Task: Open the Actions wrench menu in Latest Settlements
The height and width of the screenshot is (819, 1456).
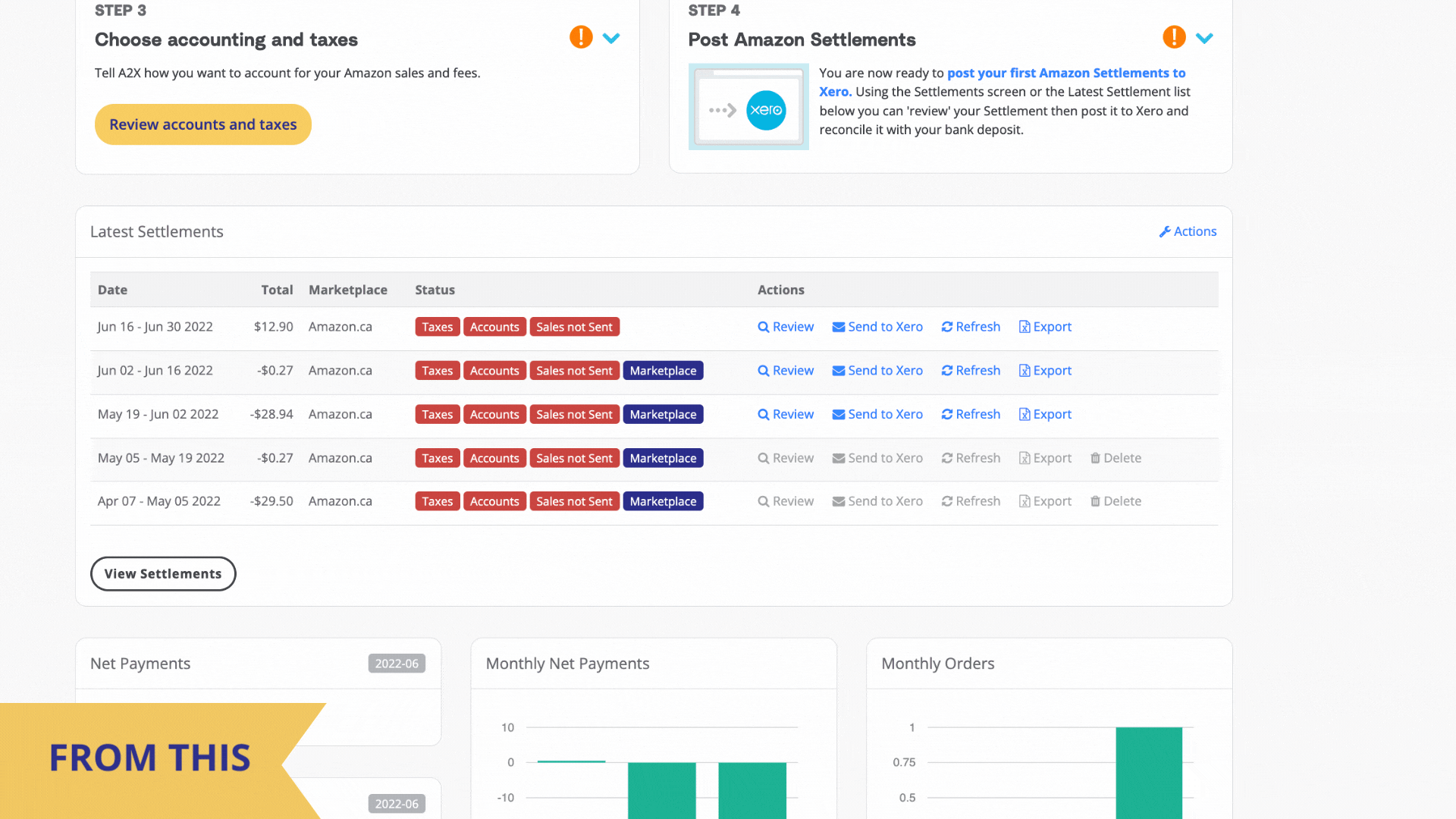Action: (x=1188, y=231)
